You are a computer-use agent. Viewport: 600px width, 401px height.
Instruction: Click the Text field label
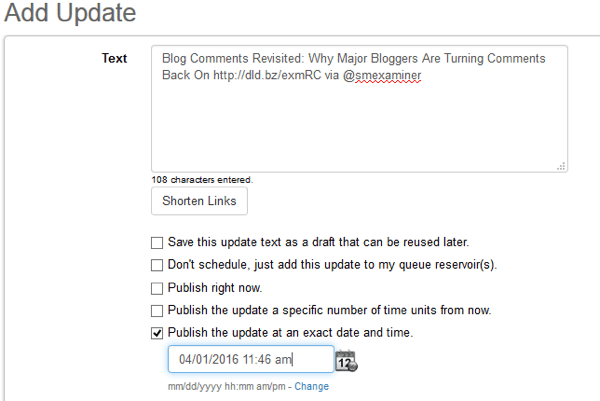(114, 58)
